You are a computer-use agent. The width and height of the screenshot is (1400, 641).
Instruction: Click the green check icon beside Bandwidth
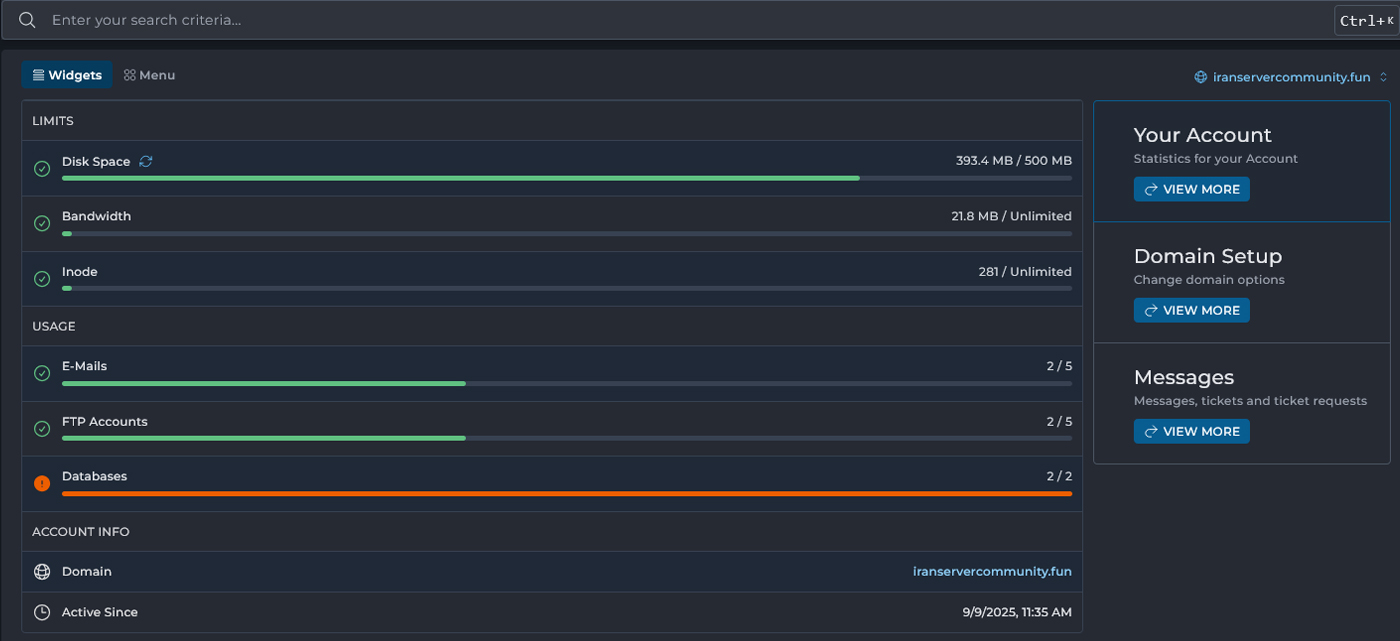click(42, 223)
